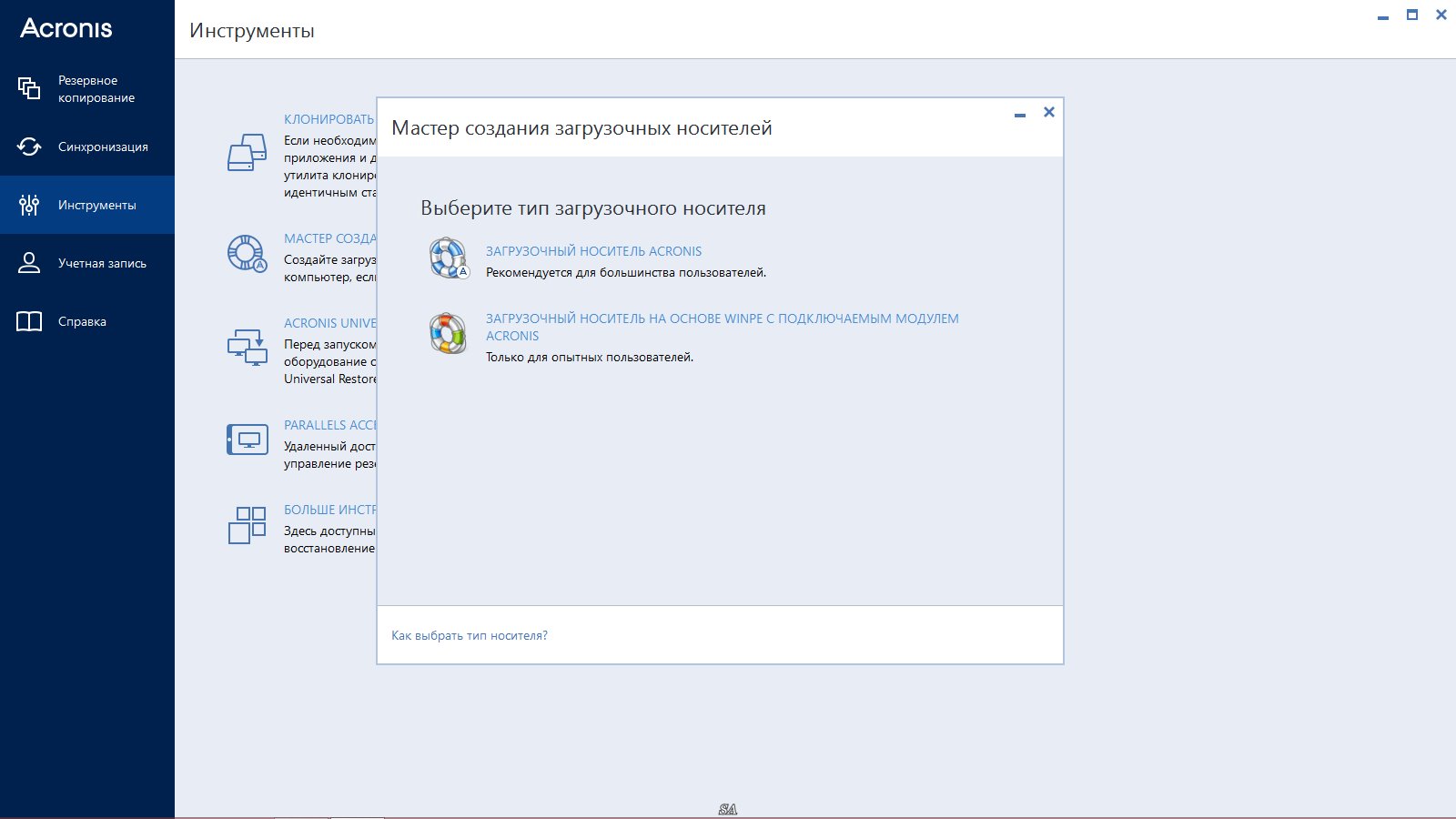Select the Parallels Access tablet icon
Image resolution: width=1456 pixels, height=819 pixels.
(247, 440)
